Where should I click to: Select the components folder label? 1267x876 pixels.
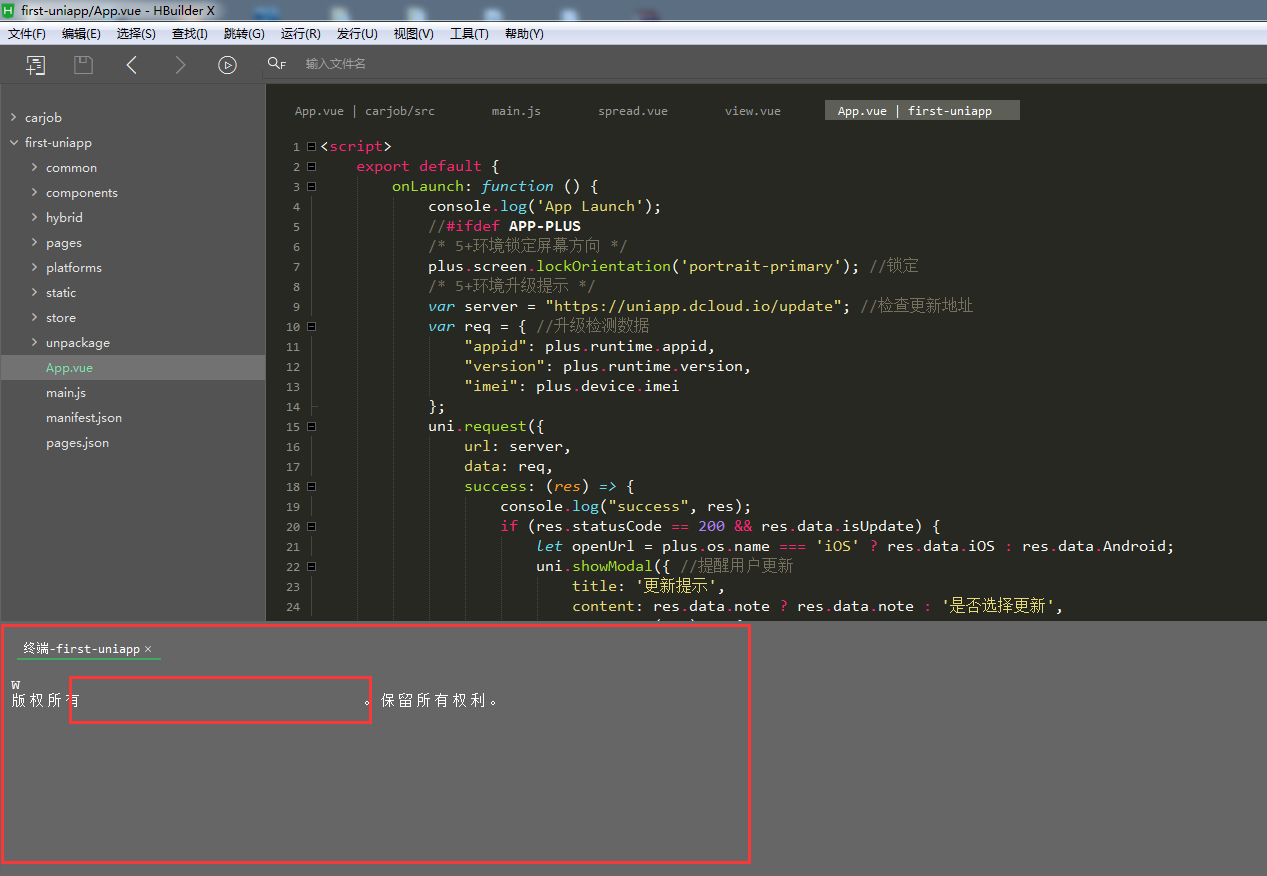click(82, 193)
